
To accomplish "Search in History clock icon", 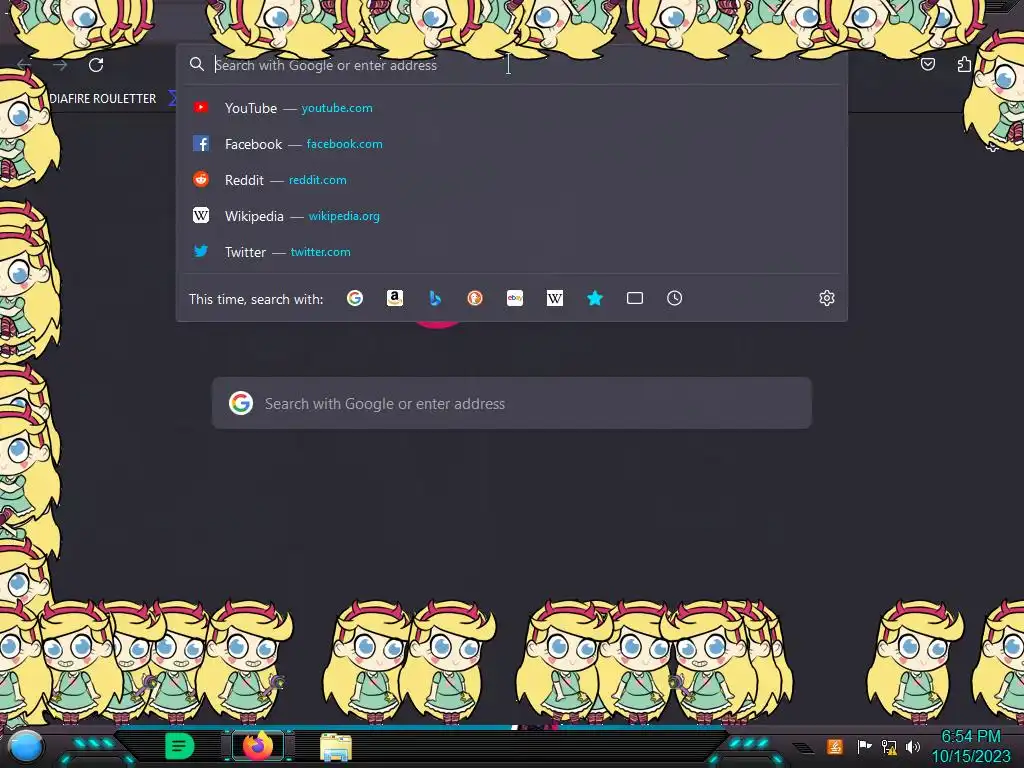I will pos(675,298).
